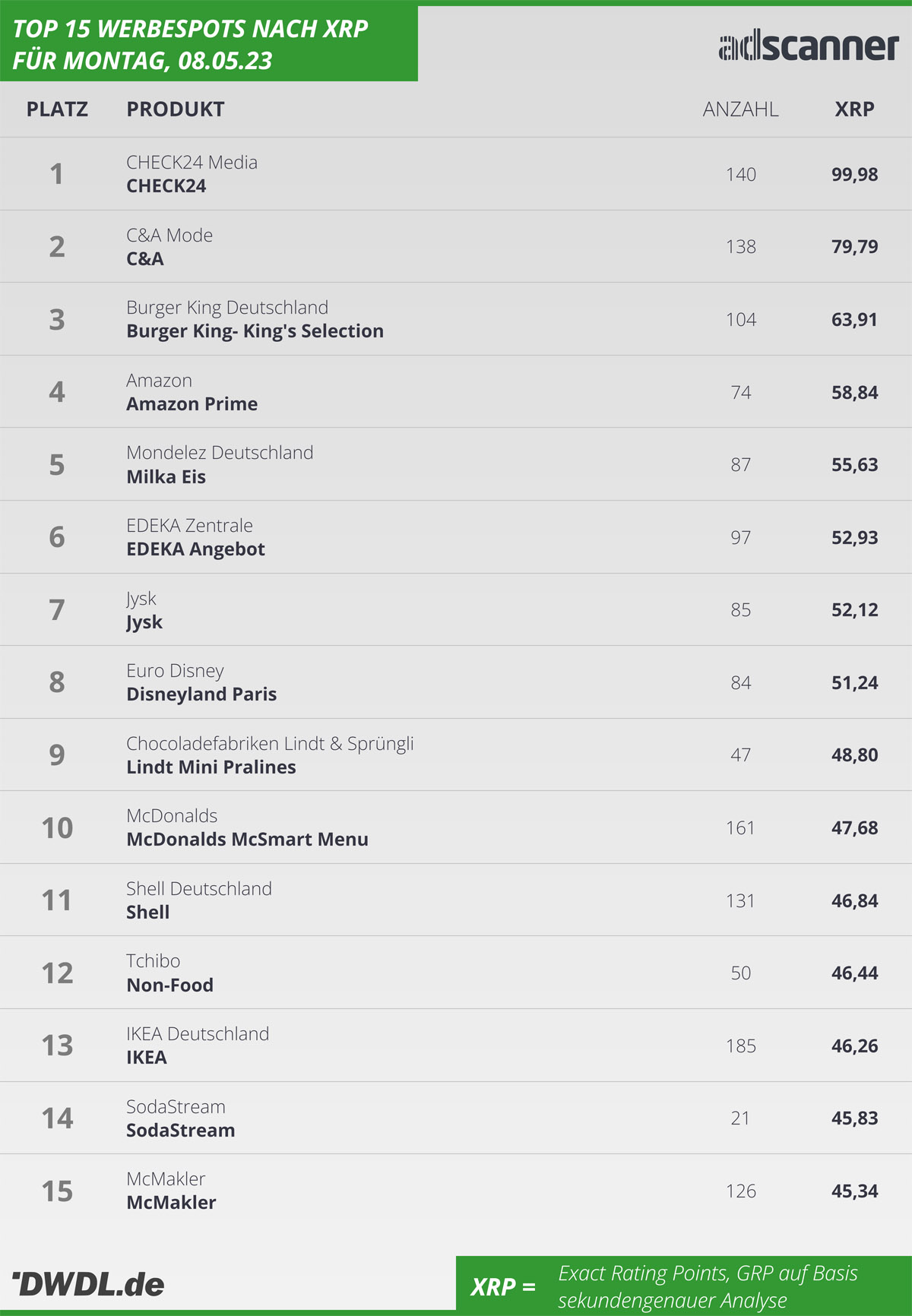Click the IKEA XRP value 46,26

(x=854, y=1046)
